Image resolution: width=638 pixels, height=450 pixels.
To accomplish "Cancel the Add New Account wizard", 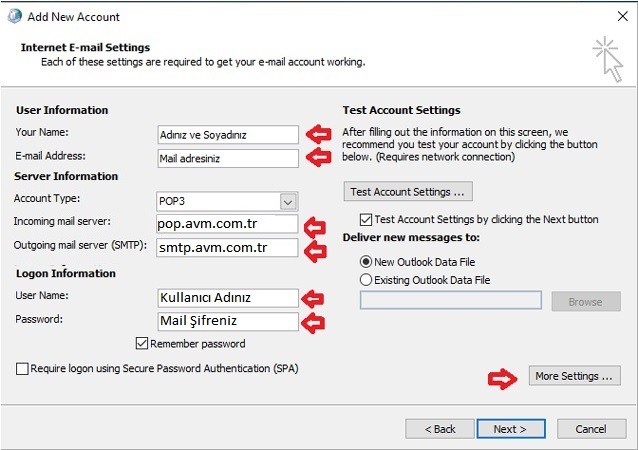I will 590,428.
